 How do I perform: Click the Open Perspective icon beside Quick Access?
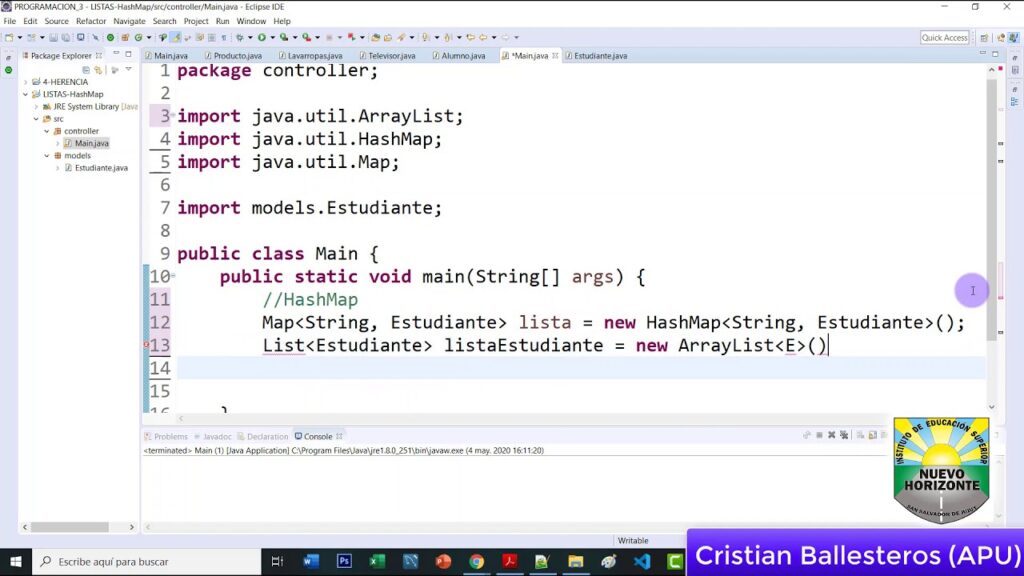[984, 38]
